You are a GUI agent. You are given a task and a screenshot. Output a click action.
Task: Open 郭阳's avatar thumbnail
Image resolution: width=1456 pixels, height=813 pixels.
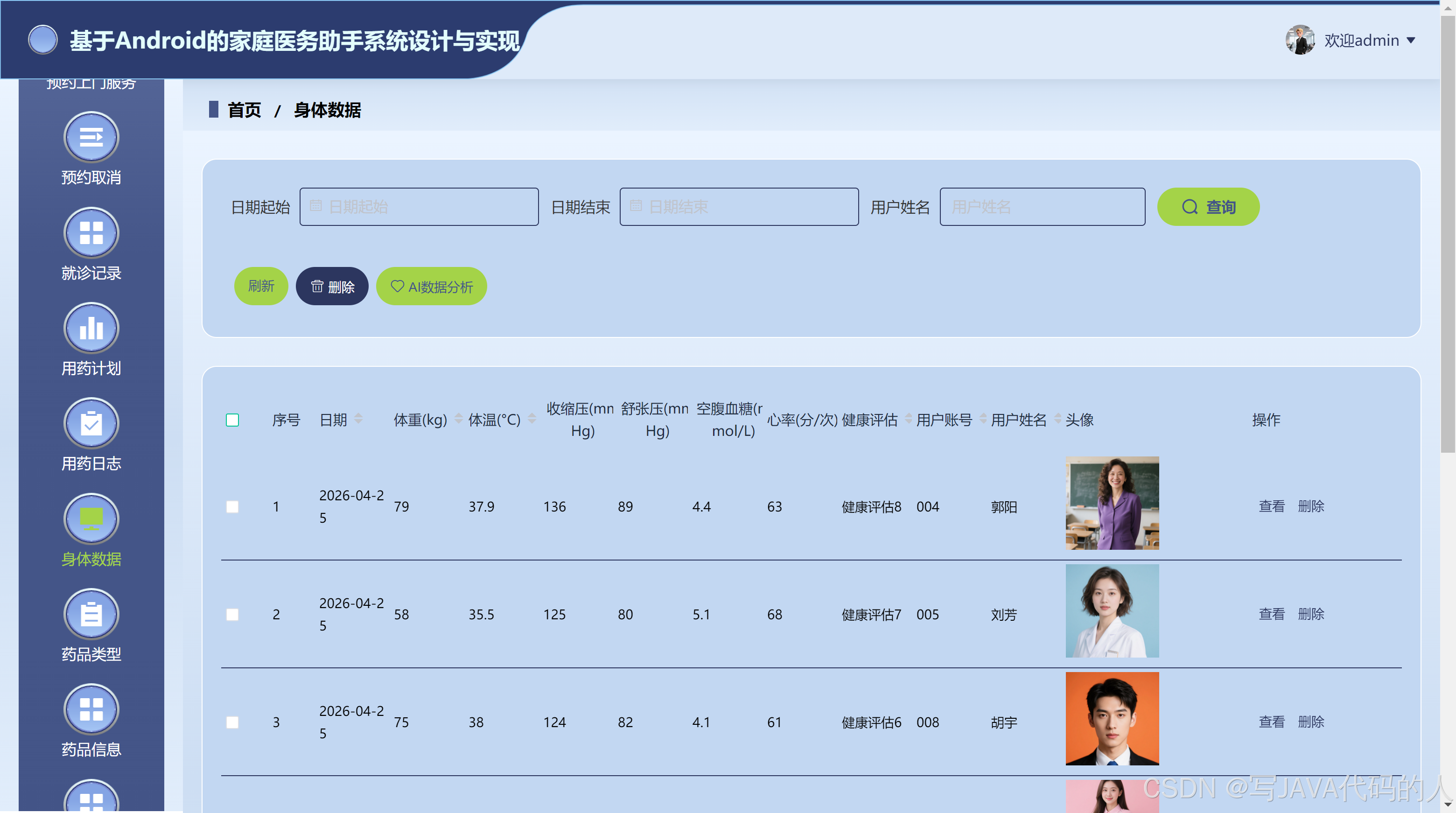pyautogui.click(x=1113, y=503)
